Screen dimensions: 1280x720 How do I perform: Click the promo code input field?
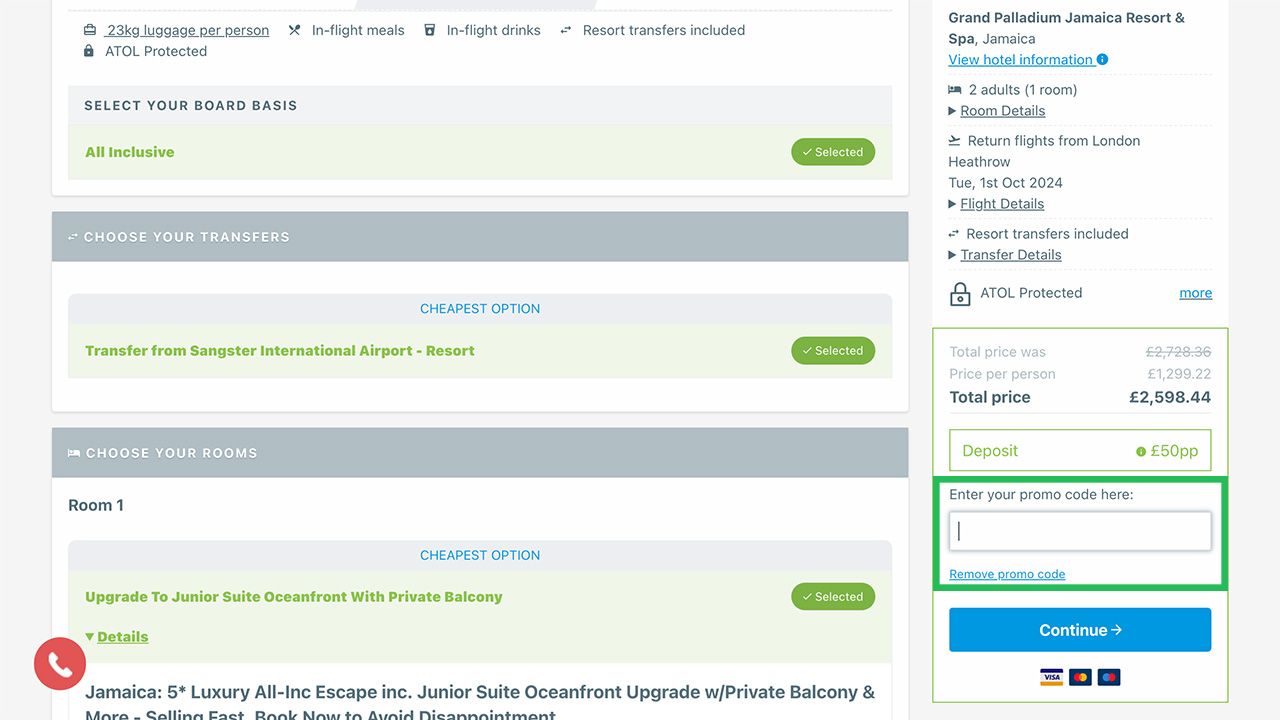[1080, 531]
